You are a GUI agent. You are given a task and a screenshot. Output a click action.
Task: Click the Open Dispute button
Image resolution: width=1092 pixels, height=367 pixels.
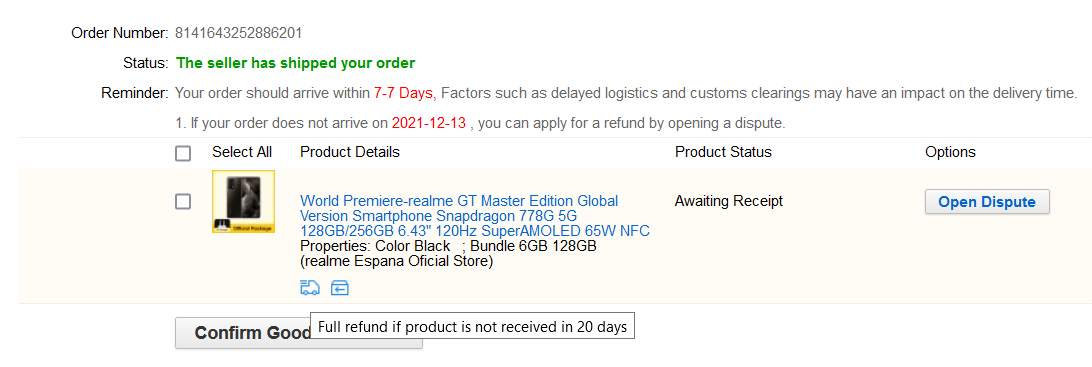pos(987,202)
